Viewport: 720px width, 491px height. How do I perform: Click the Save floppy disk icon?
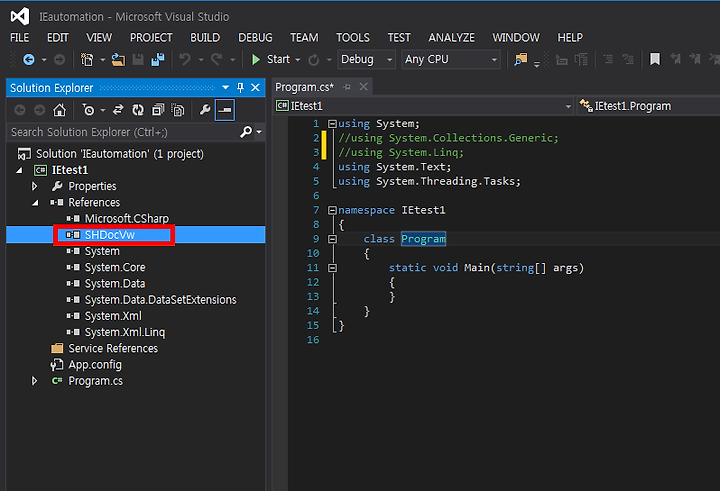pyautogui.click(x=138, y=60)
